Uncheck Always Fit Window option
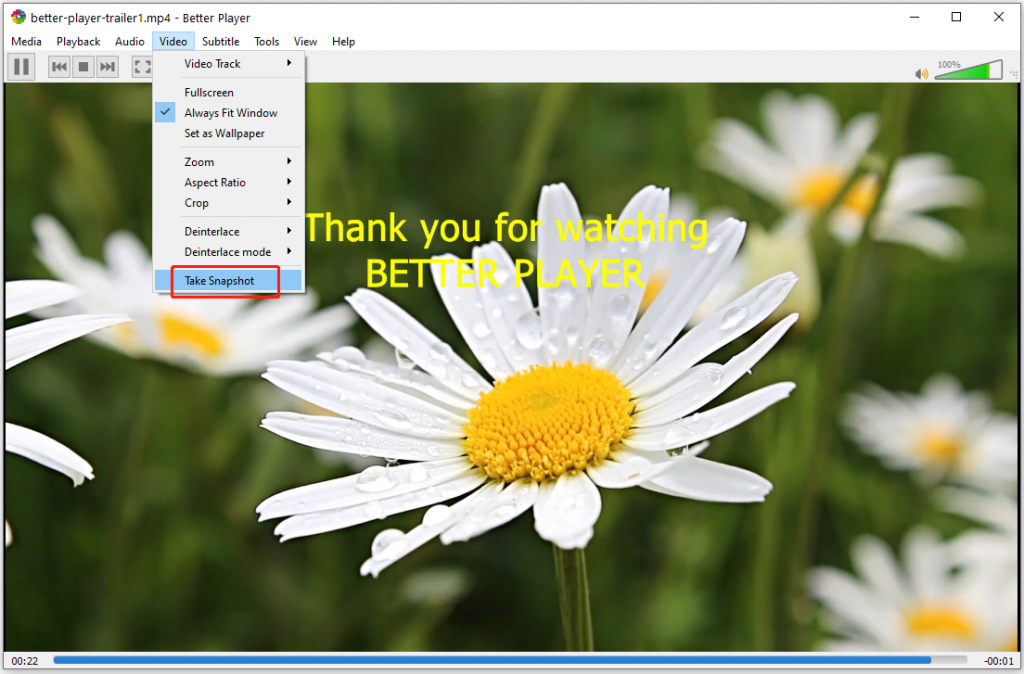1024x674 pixels. [x=229, y=113]
